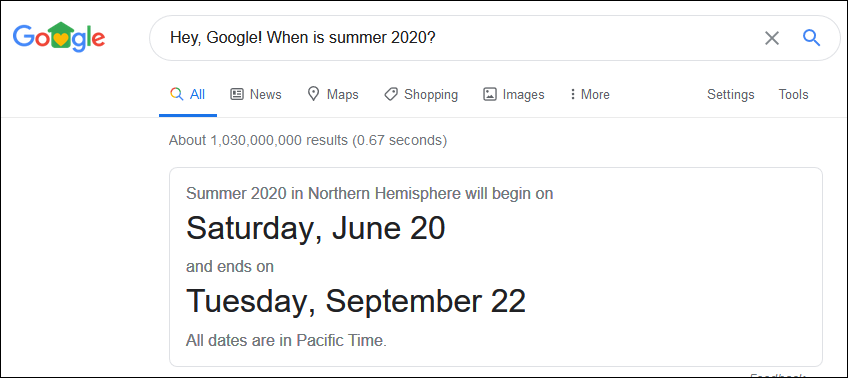Click the Google logo with the heart house
The width and height of the screenshot is (848, 378).
click(x=59, y=37)
